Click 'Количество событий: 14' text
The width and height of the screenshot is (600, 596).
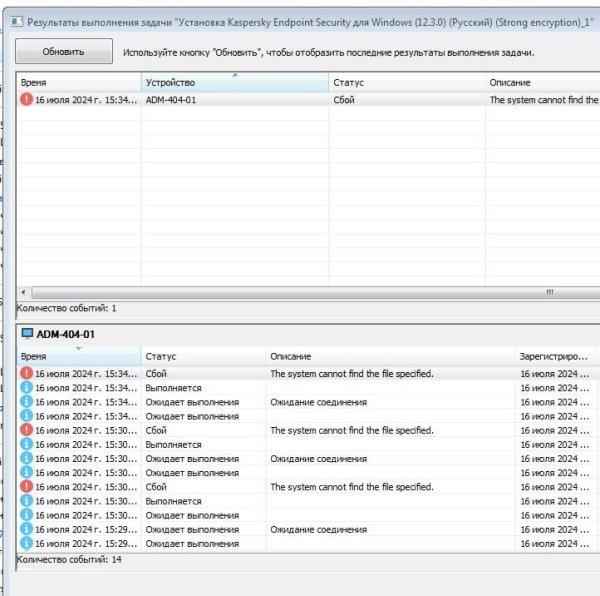[x=69, y=560]
